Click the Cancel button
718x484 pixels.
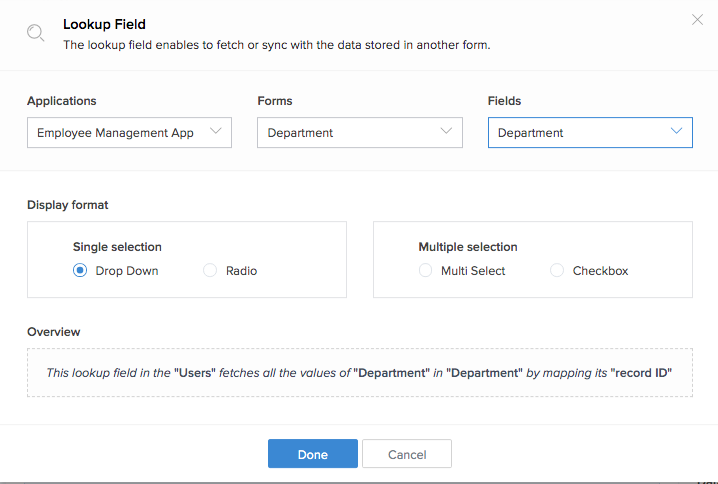(407, 454)
